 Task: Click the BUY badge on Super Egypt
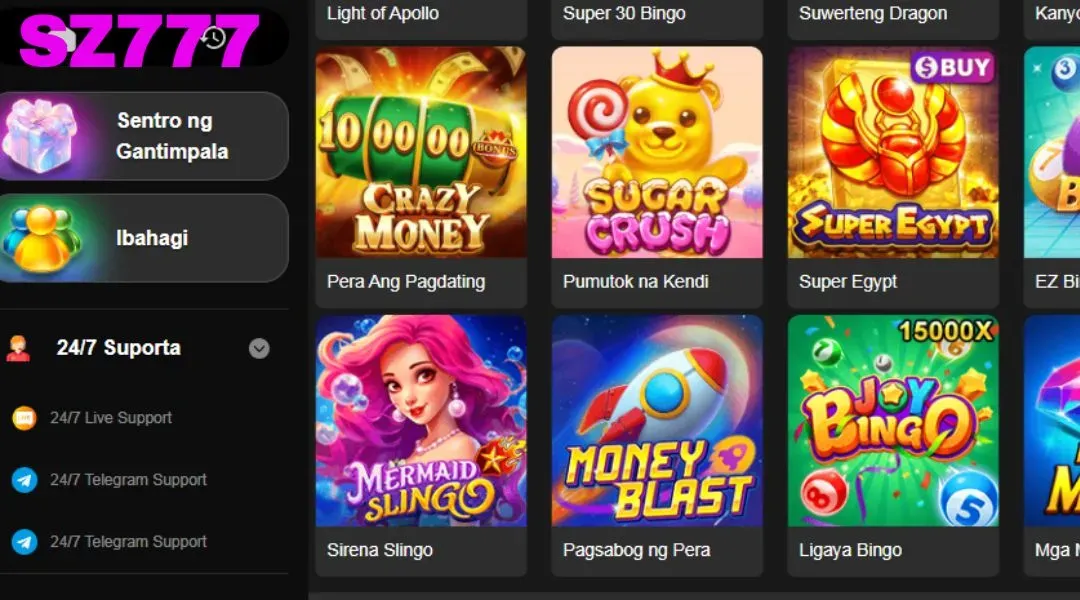click(952, 68)
